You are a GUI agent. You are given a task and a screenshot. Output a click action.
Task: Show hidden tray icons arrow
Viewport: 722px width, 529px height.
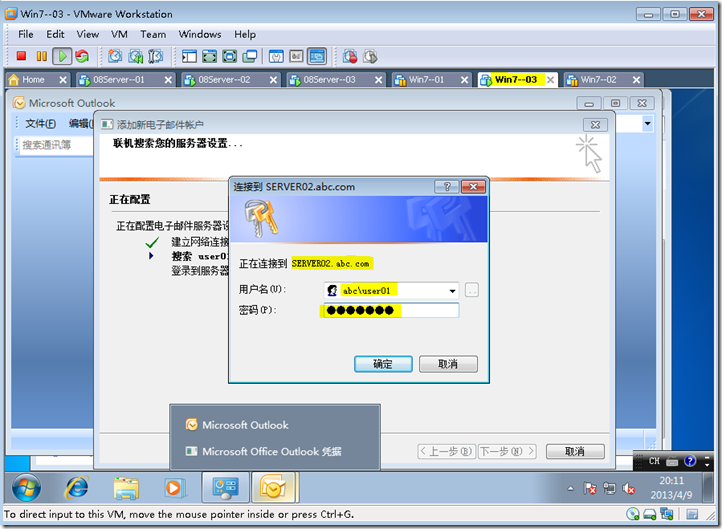coord(571,488)
